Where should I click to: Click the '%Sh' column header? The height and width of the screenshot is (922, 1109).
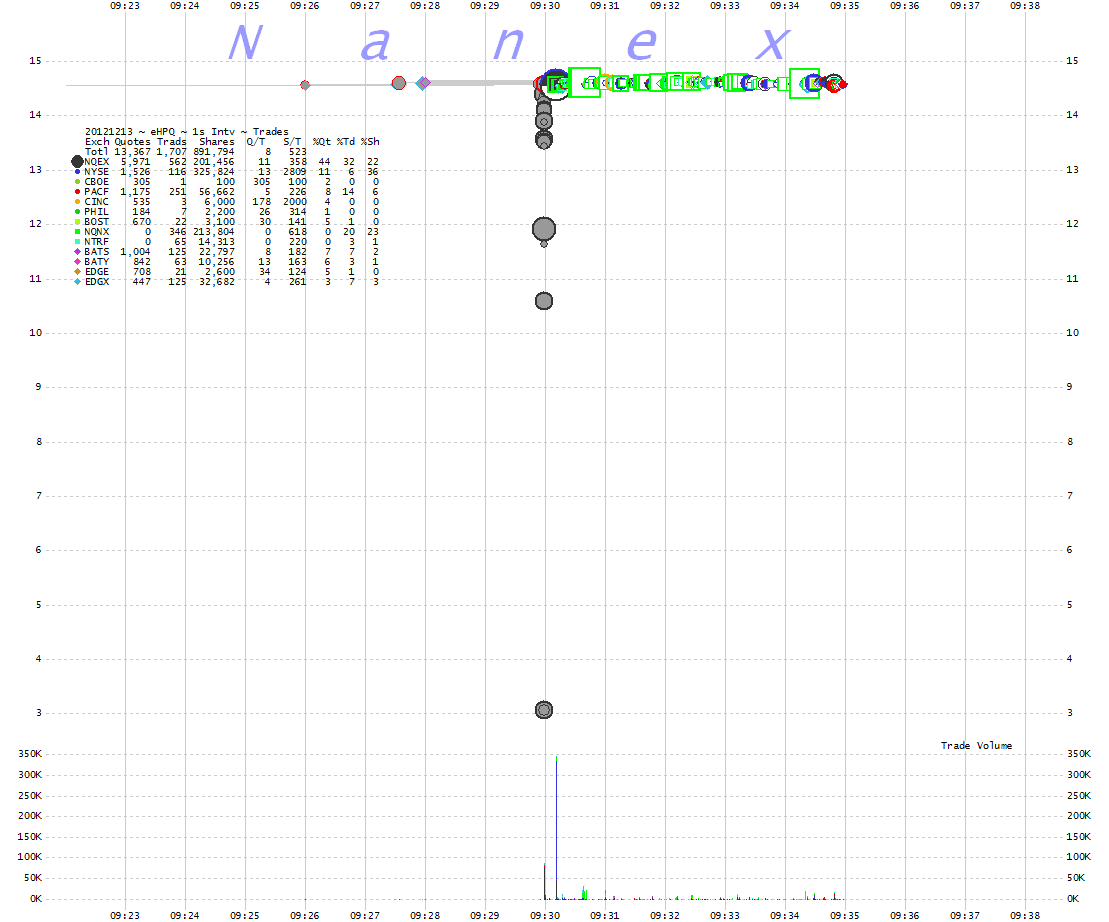coord(370,141)
